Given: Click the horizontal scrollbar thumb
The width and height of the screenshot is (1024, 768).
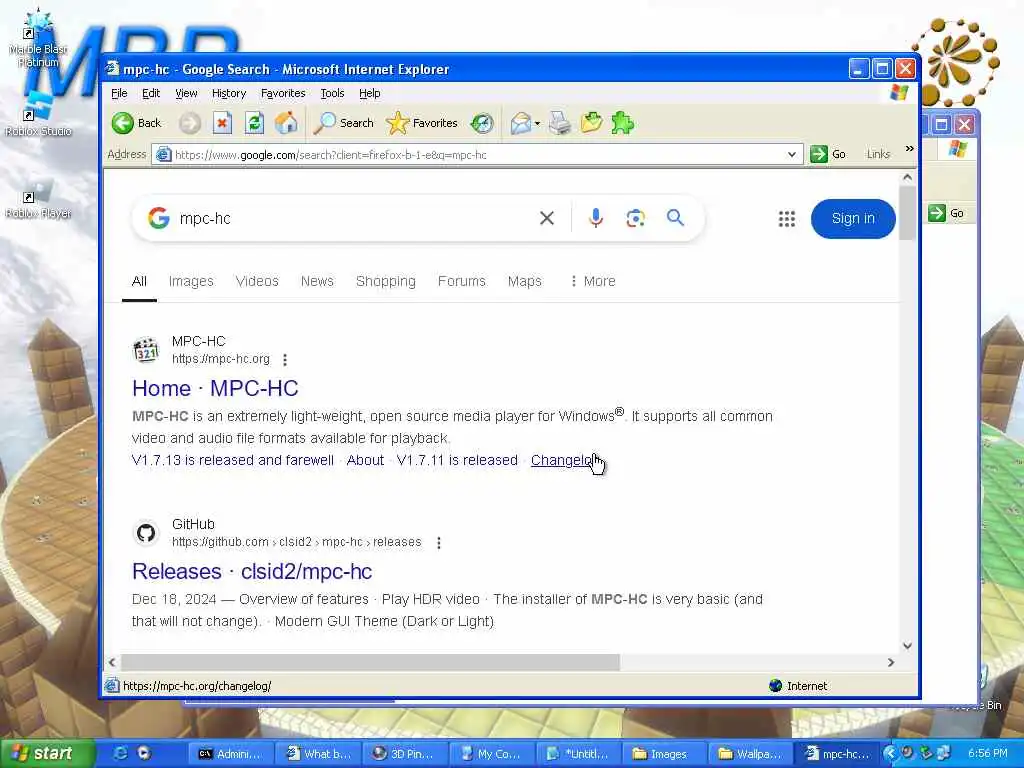Looking at the screenshot, I should [370, 662].
